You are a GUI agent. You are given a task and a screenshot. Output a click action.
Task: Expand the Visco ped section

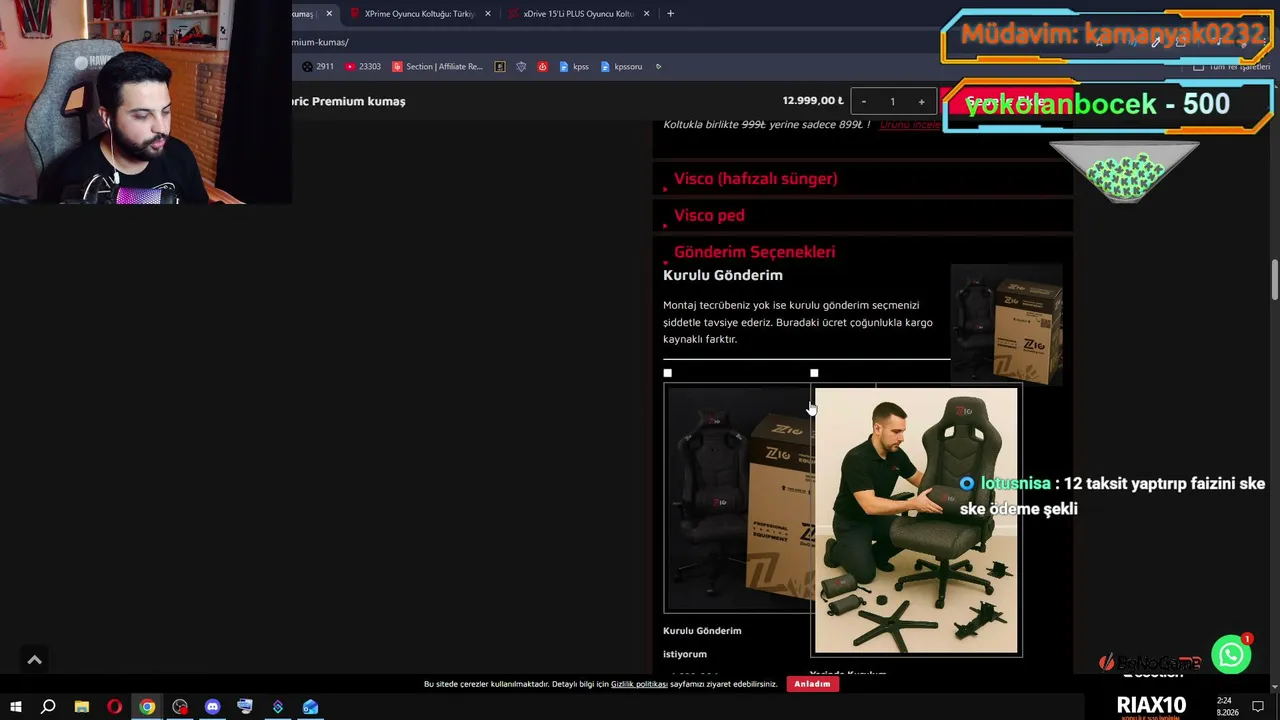click(709, 216)
